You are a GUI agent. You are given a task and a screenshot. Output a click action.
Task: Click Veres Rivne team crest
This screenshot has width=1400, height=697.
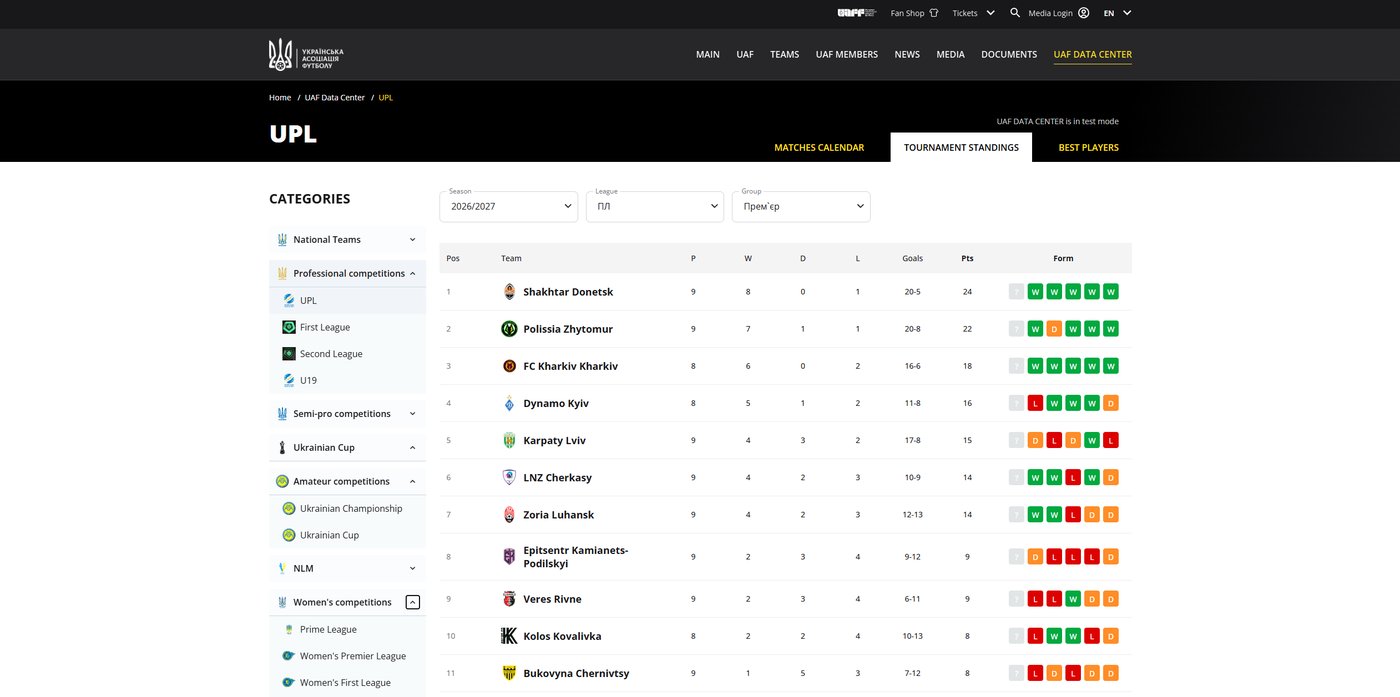coord(510,599)
